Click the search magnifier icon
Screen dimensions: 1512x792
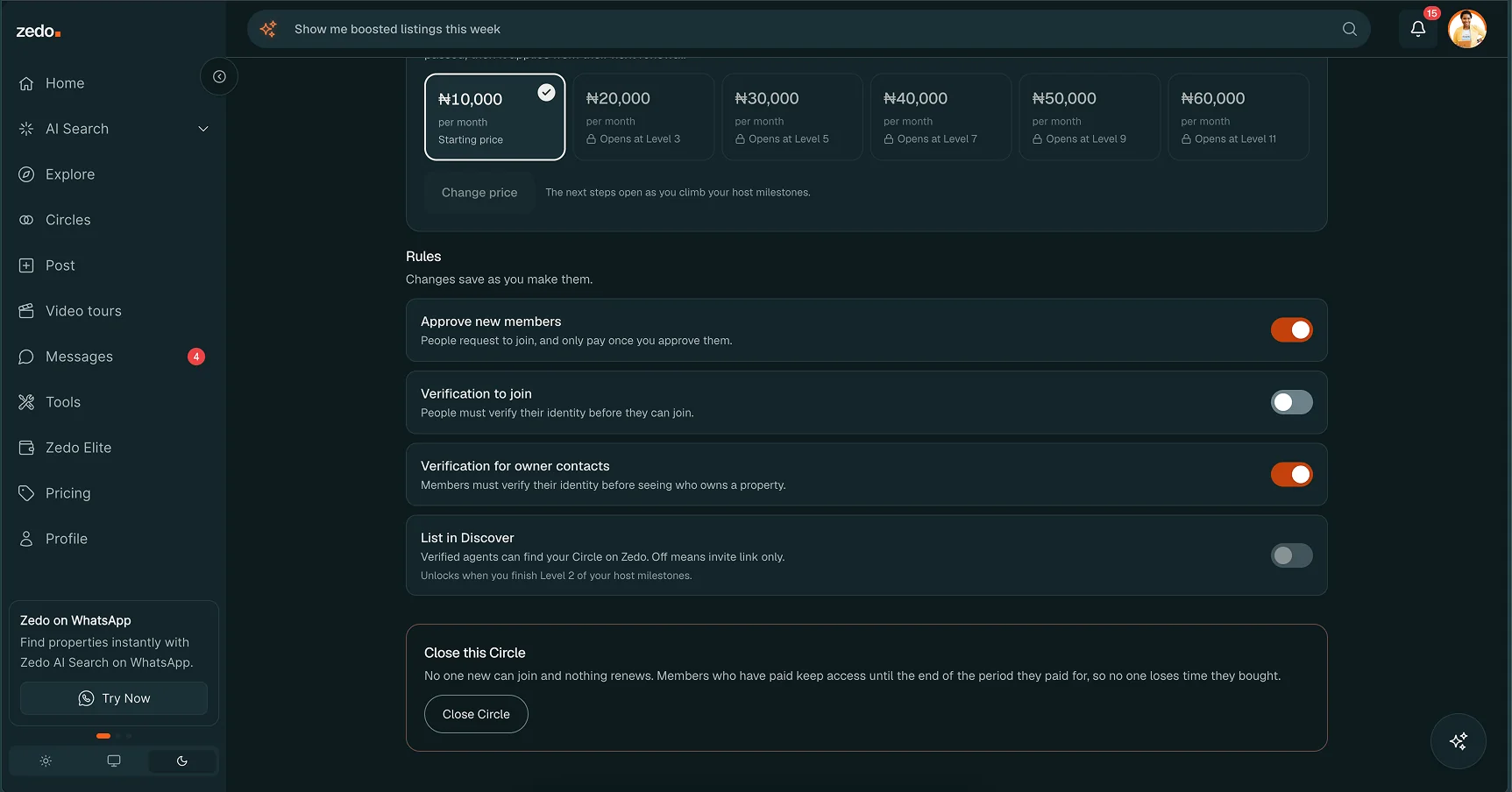pyautogui.click(x=1349, y=29)
